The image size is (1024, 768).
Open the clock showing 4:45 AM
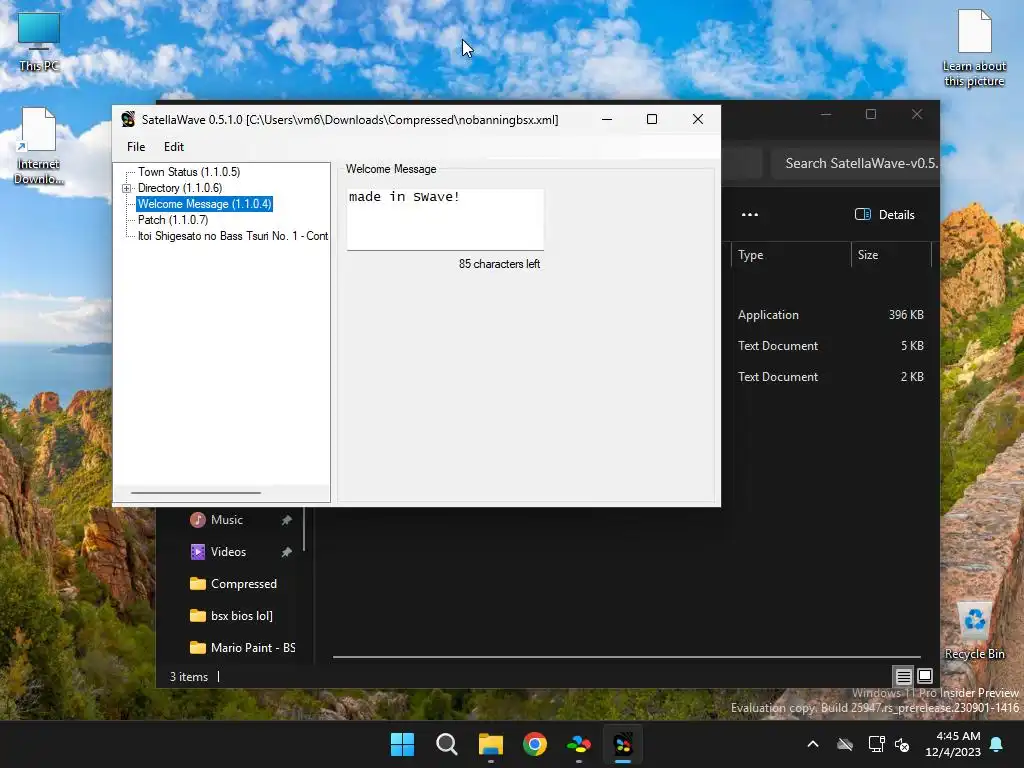pyautogui.click(x=953, y=744)
